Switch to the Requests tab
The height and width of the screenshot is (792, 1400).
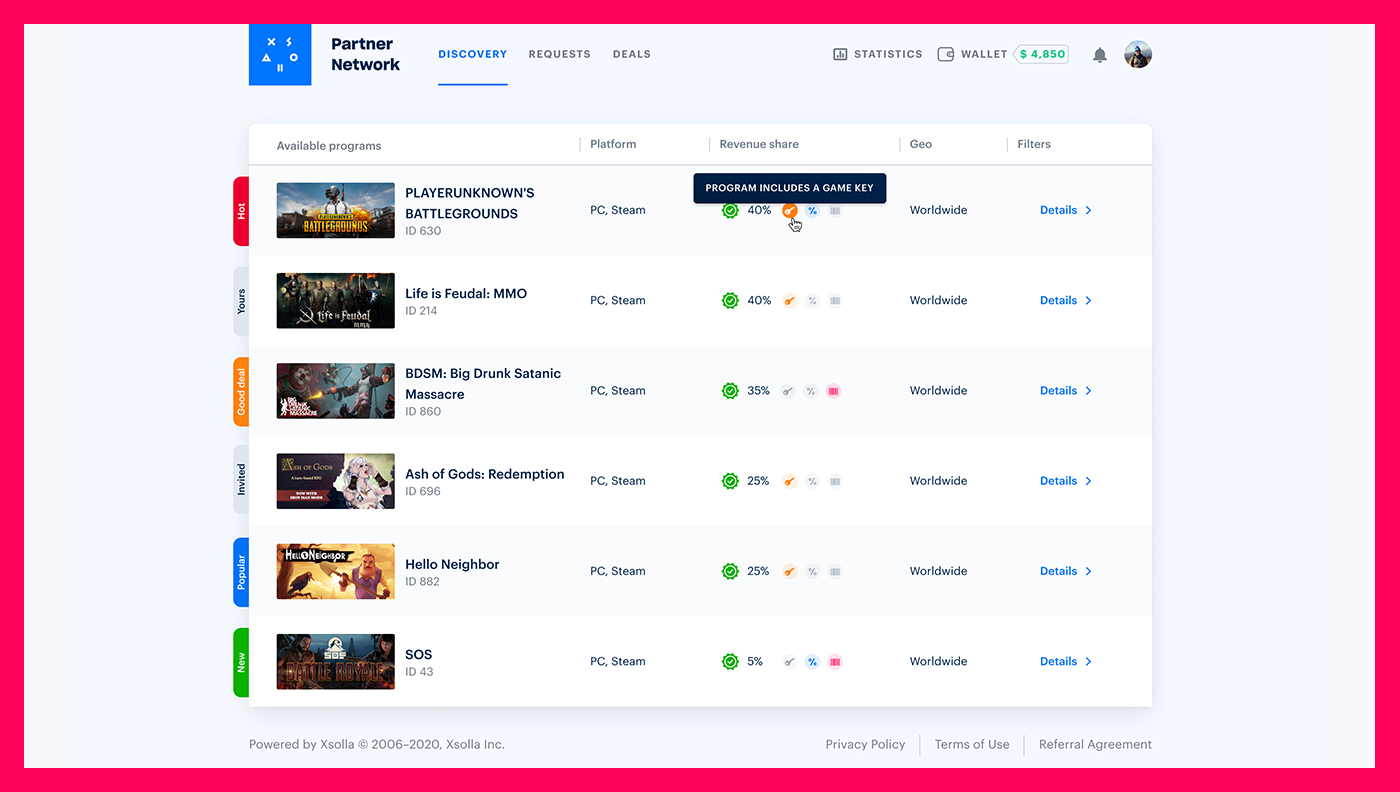(559, 54)
